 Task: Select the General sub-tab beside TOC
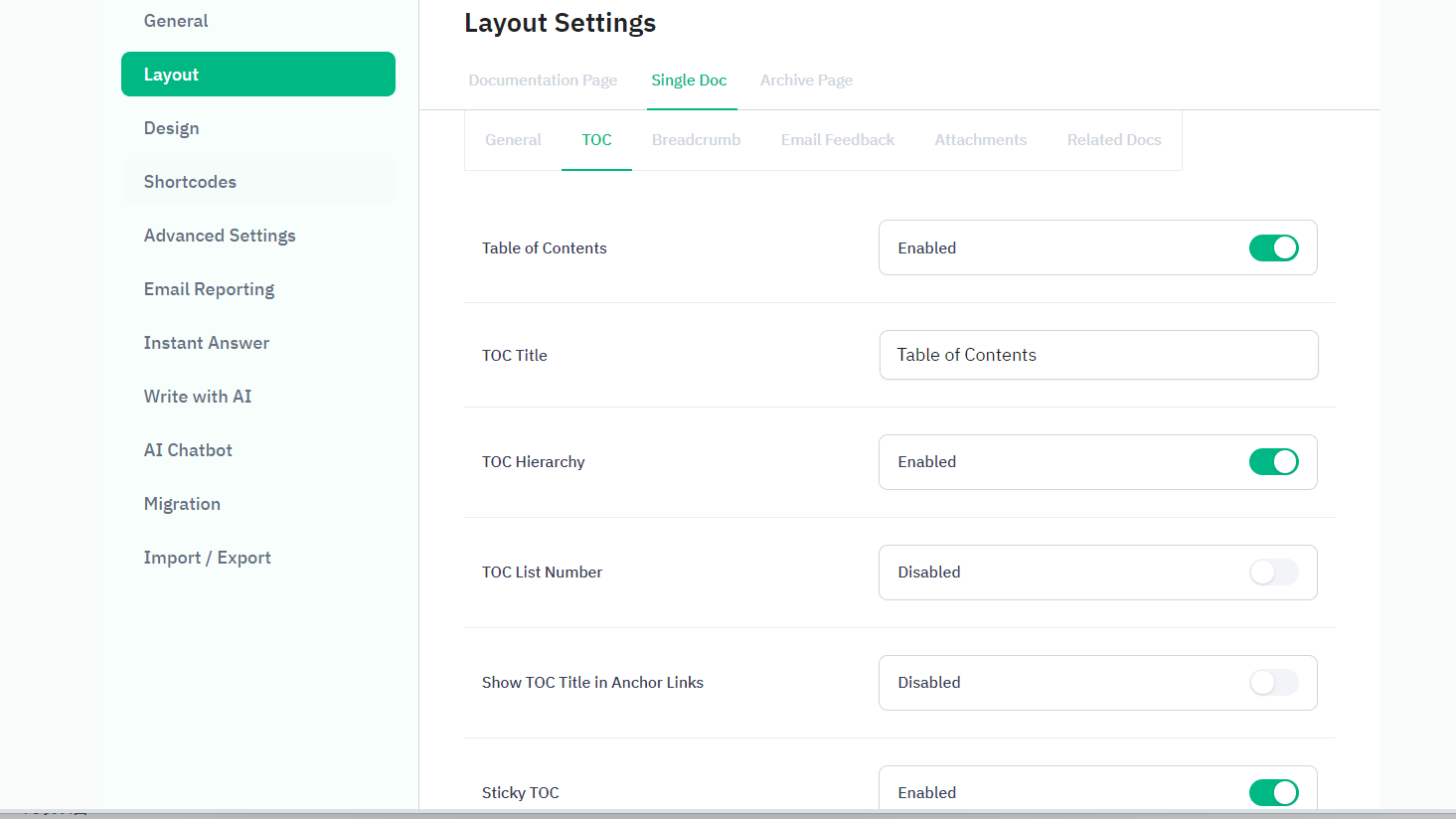[513, 140]
